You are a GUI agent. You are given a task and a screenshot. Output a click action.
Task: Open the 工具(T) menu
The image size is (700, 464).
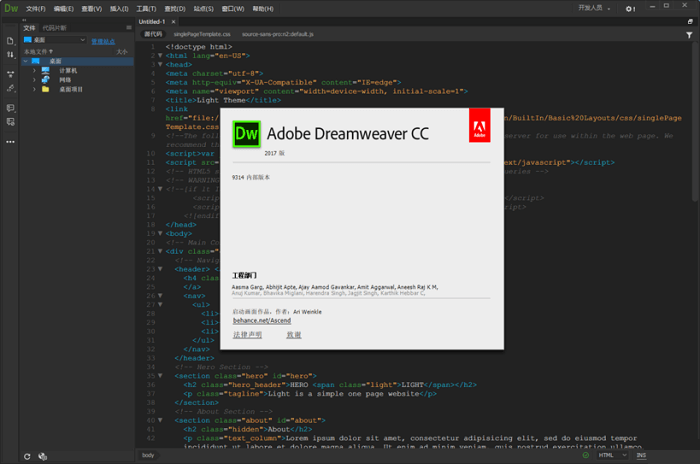tap(146, 9)
